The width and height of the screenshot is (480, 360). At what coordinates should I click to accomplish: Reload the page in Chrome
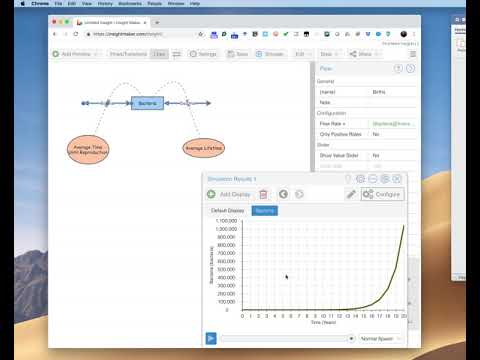[x=76, y=34]
